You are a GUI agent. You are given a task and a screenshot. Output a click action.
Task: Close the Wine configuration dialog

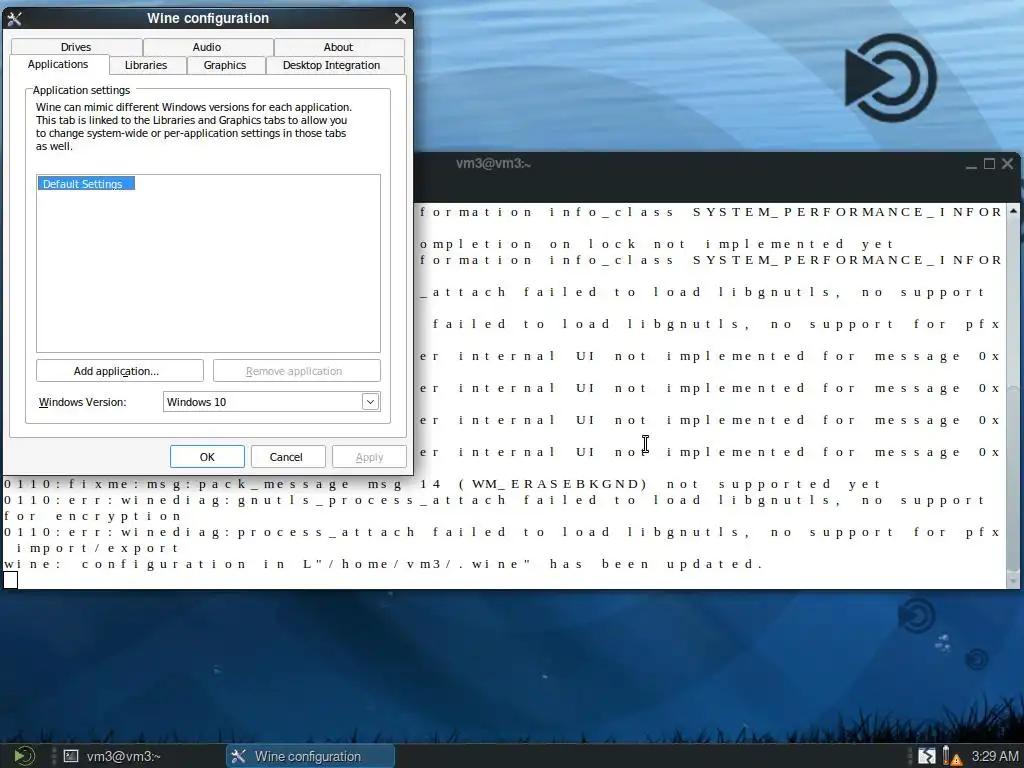(x=400, y=18)
